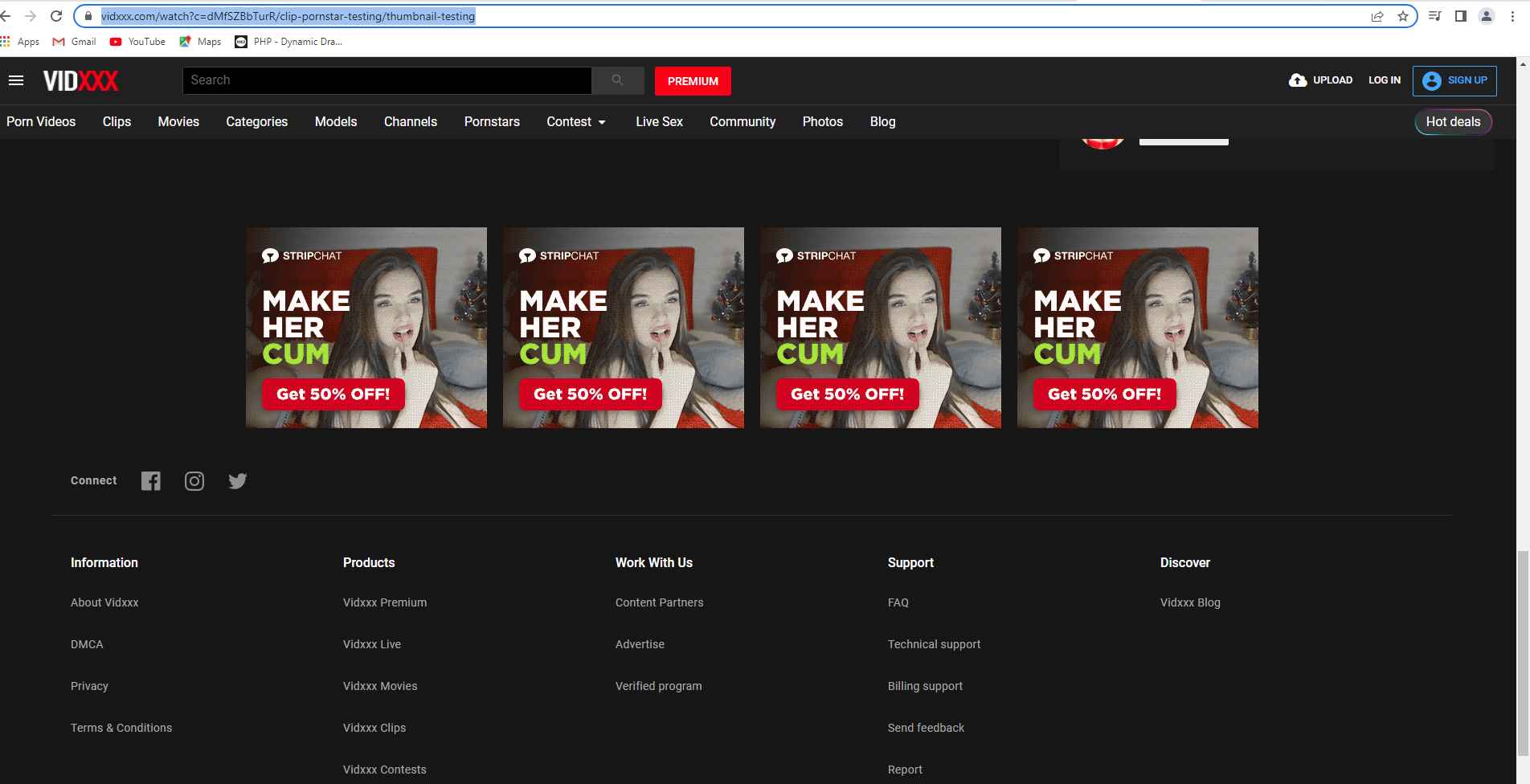1530x784 pixels.
Task: Click last Stripchat ad banner
Action: (1138, 328)
